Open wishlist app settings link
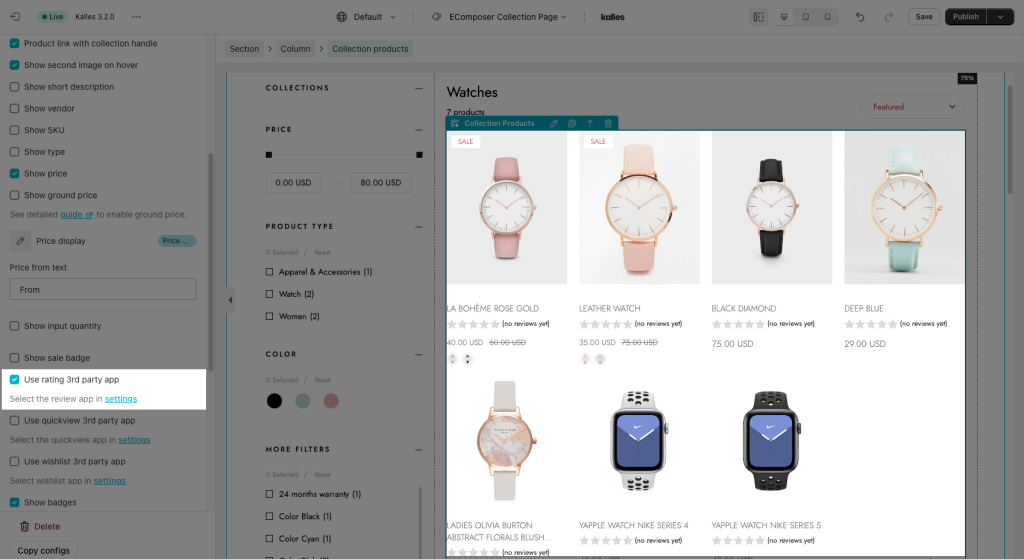Viewport: 1024px width, 559px height. 110,481
